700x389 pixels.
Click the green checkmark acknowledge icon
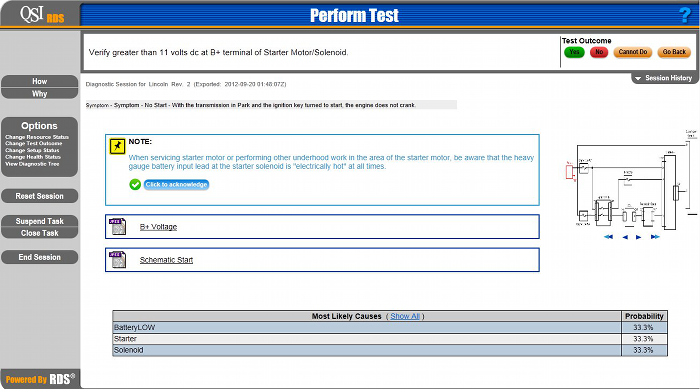click(135, 184)
